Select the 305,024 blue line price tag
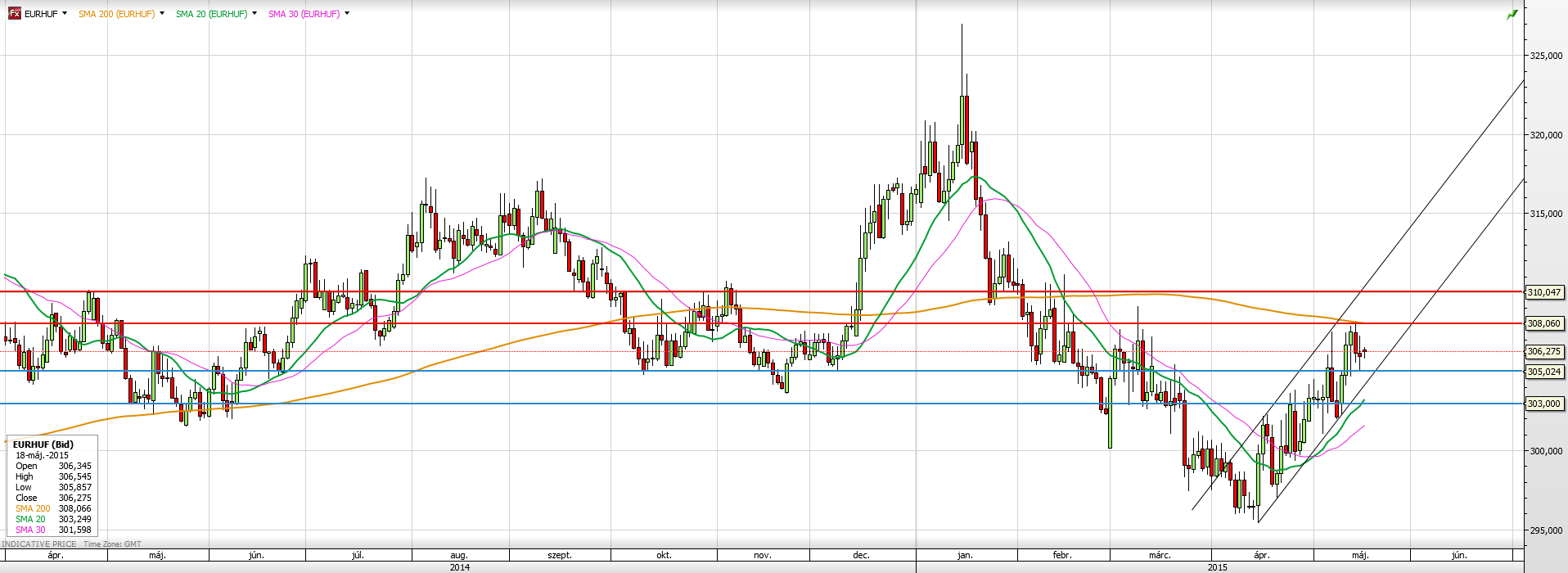 [x=1544, y=372]
